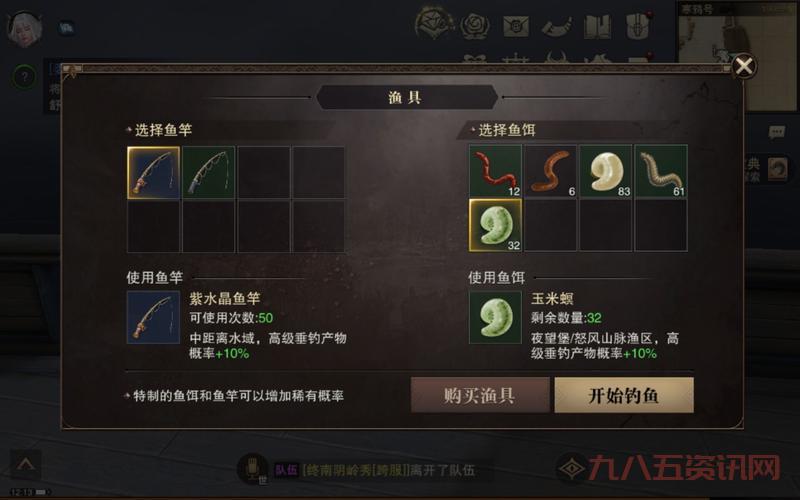Open the mail envelope icon in top bar
The width and height of the screenshot is (800, 500).
pyautogui.click(x=516, y=26)
